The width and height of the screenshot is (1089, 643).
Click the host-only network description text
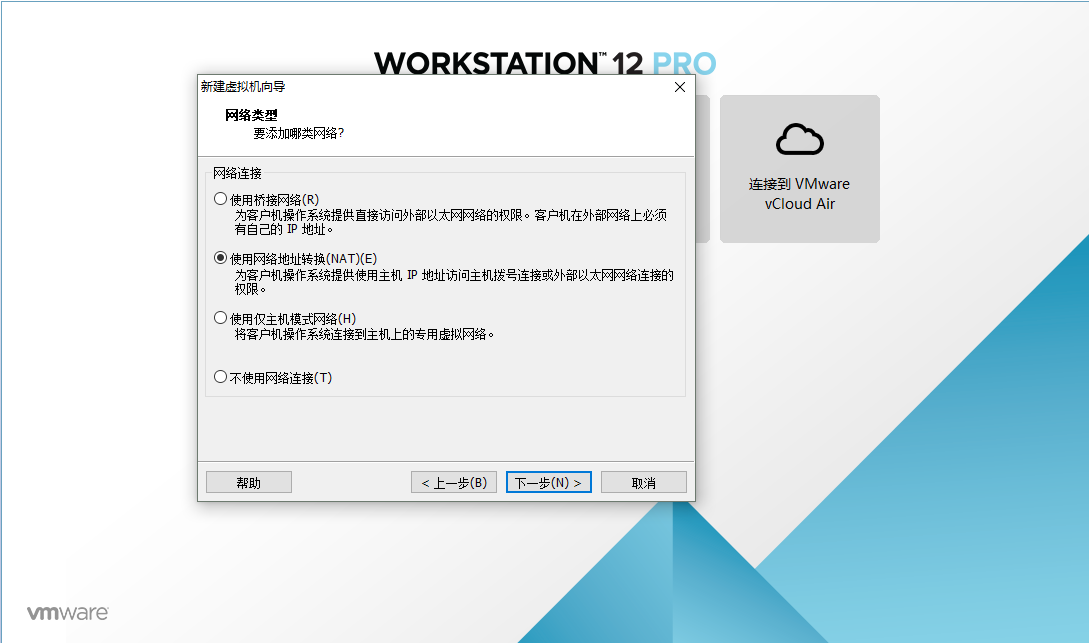[365, 335]
